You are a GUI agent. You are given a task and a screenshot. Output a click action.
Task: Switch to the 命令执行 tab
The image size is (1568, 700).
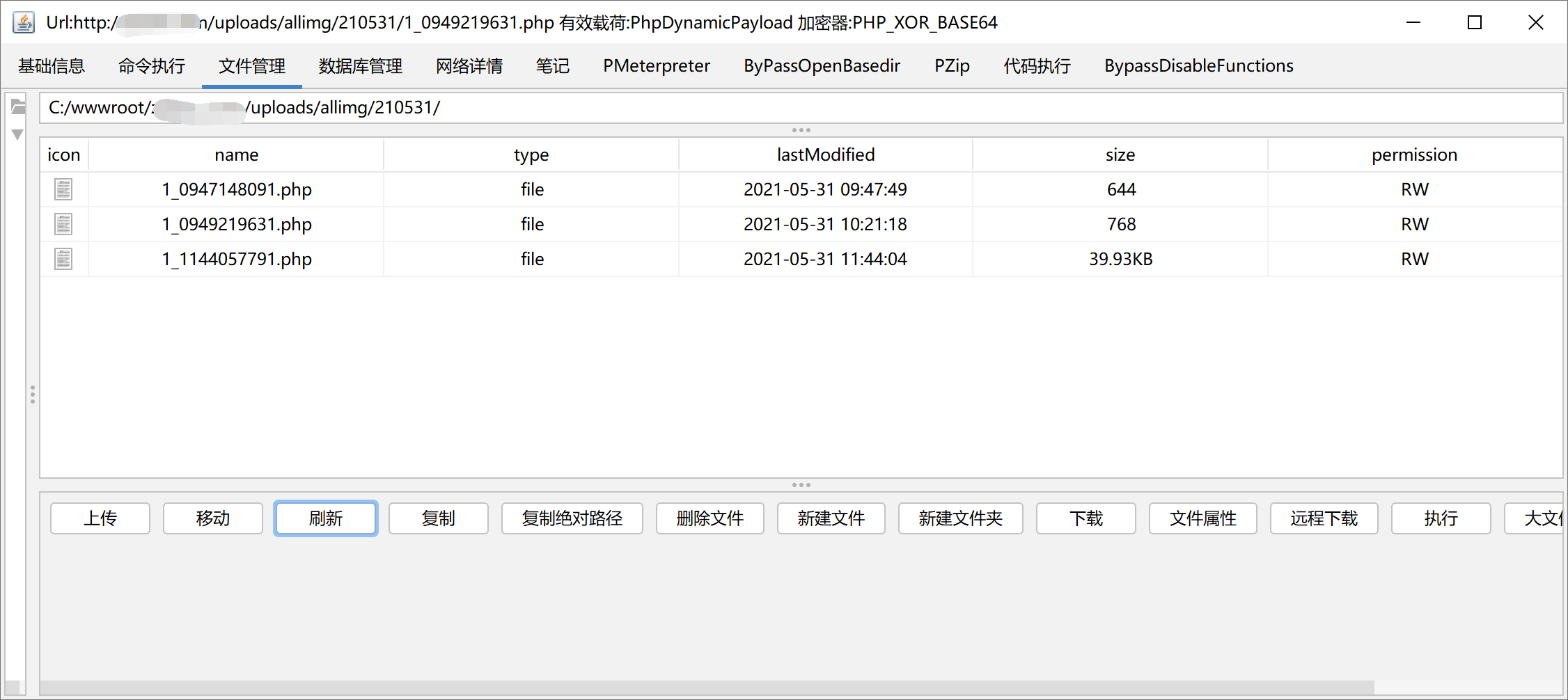point(152,66)
